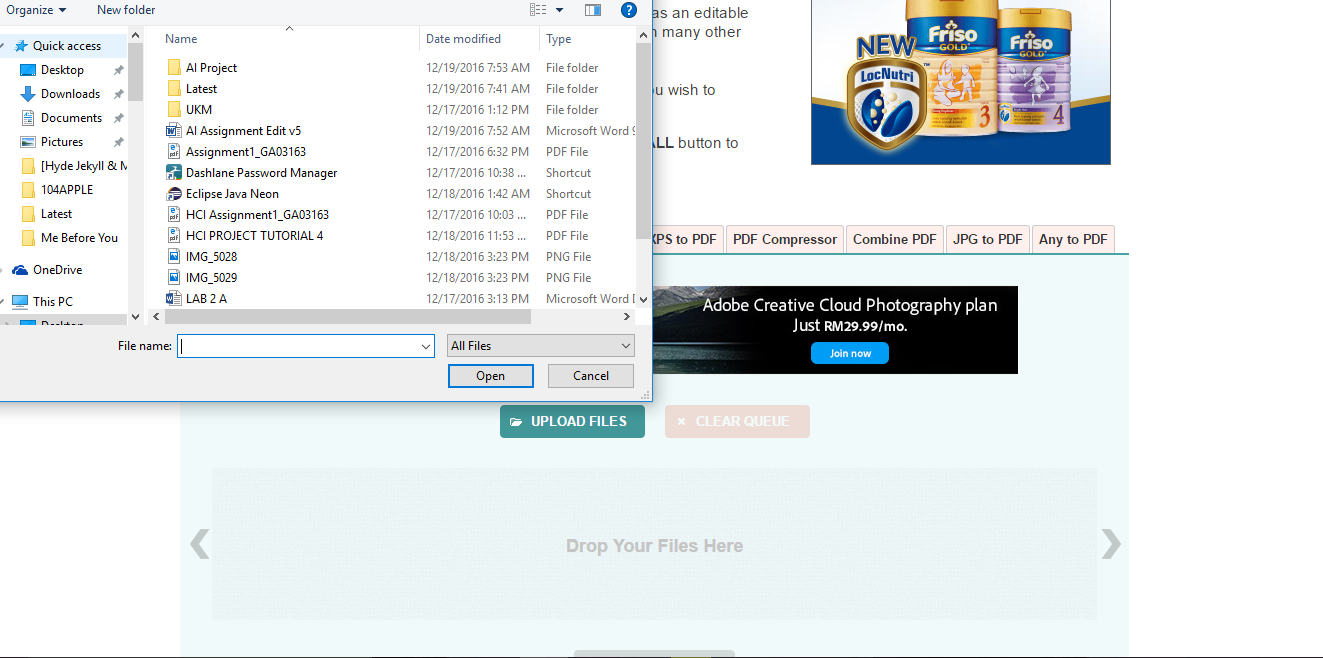Select IMG_5029 image icon
Screen dimensions: 1323x658
pos(174,278)
